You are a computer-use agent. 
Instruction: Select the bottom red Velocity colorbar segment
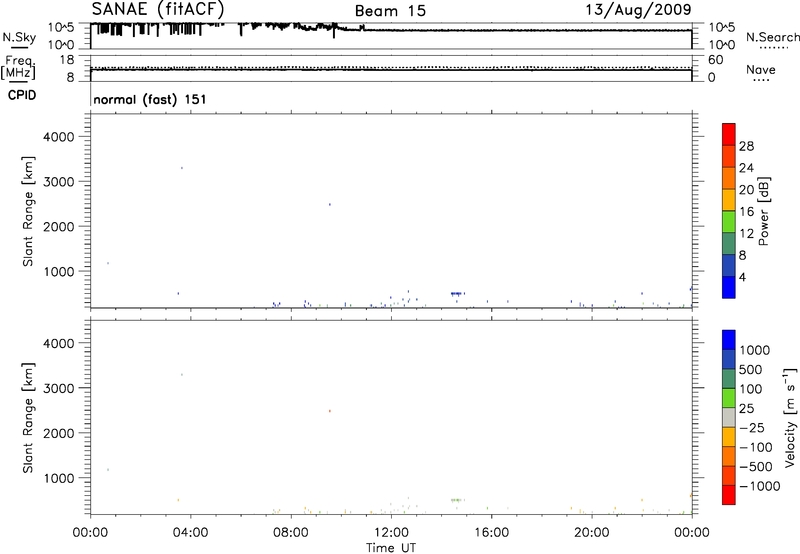point(729,495)
